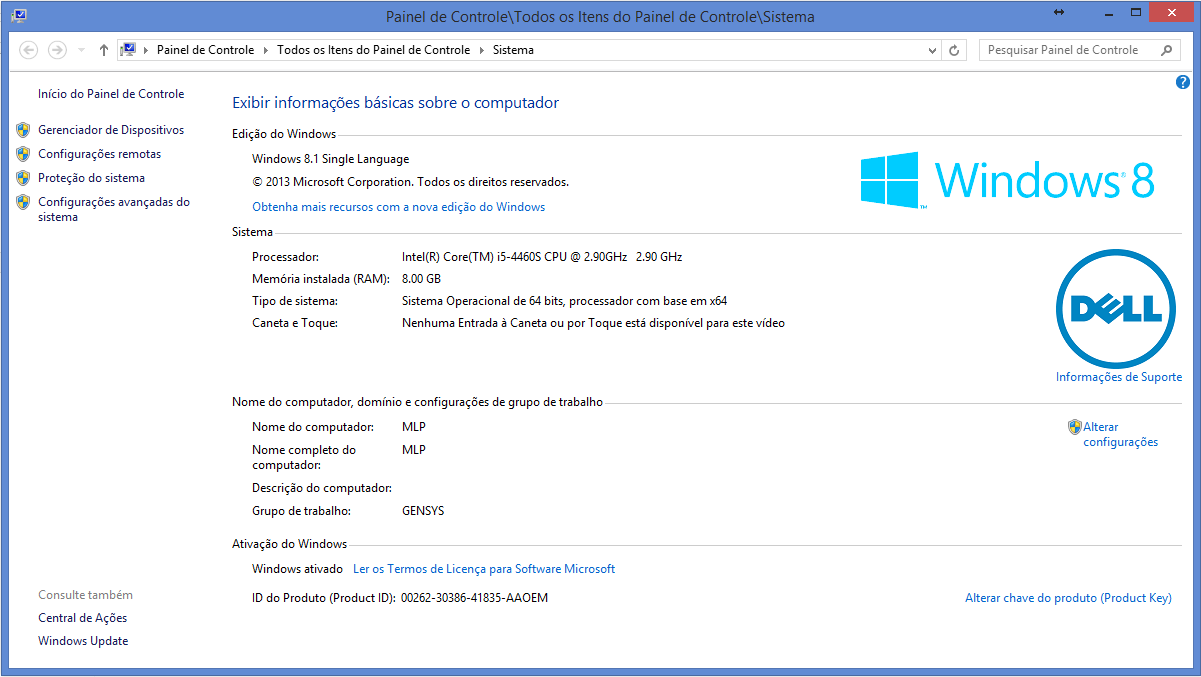Click shield icon beside Alterar configurações
1201x677 pixels.
(1075, 427)
